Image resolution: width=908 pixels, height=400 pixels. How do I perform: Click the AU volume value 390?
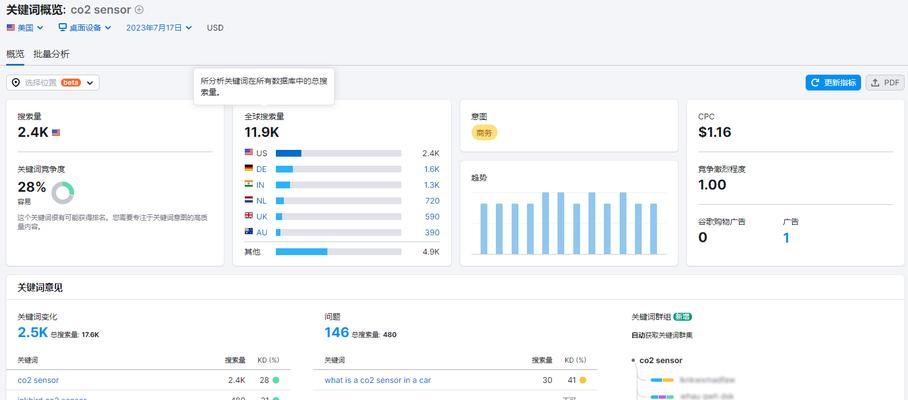point(433,232)
